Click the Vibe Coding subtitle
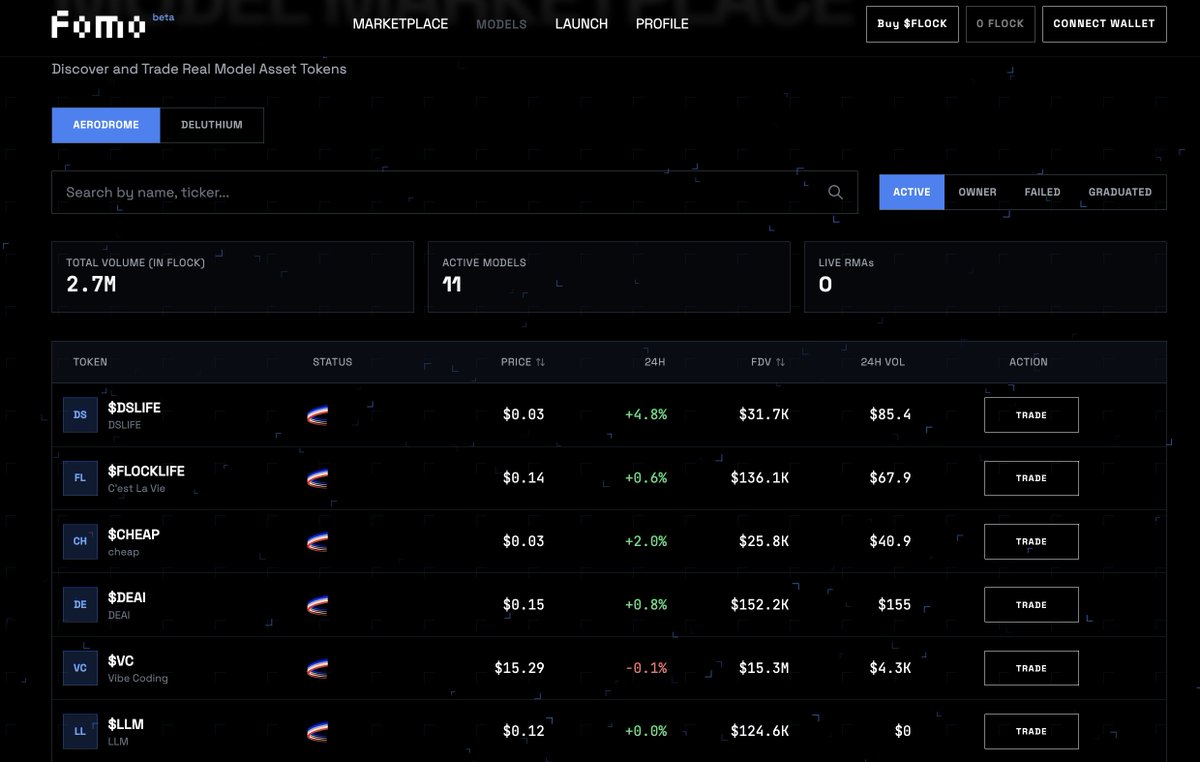The image size is (1200, 762). pyautogui.click(x=138, y=678)
